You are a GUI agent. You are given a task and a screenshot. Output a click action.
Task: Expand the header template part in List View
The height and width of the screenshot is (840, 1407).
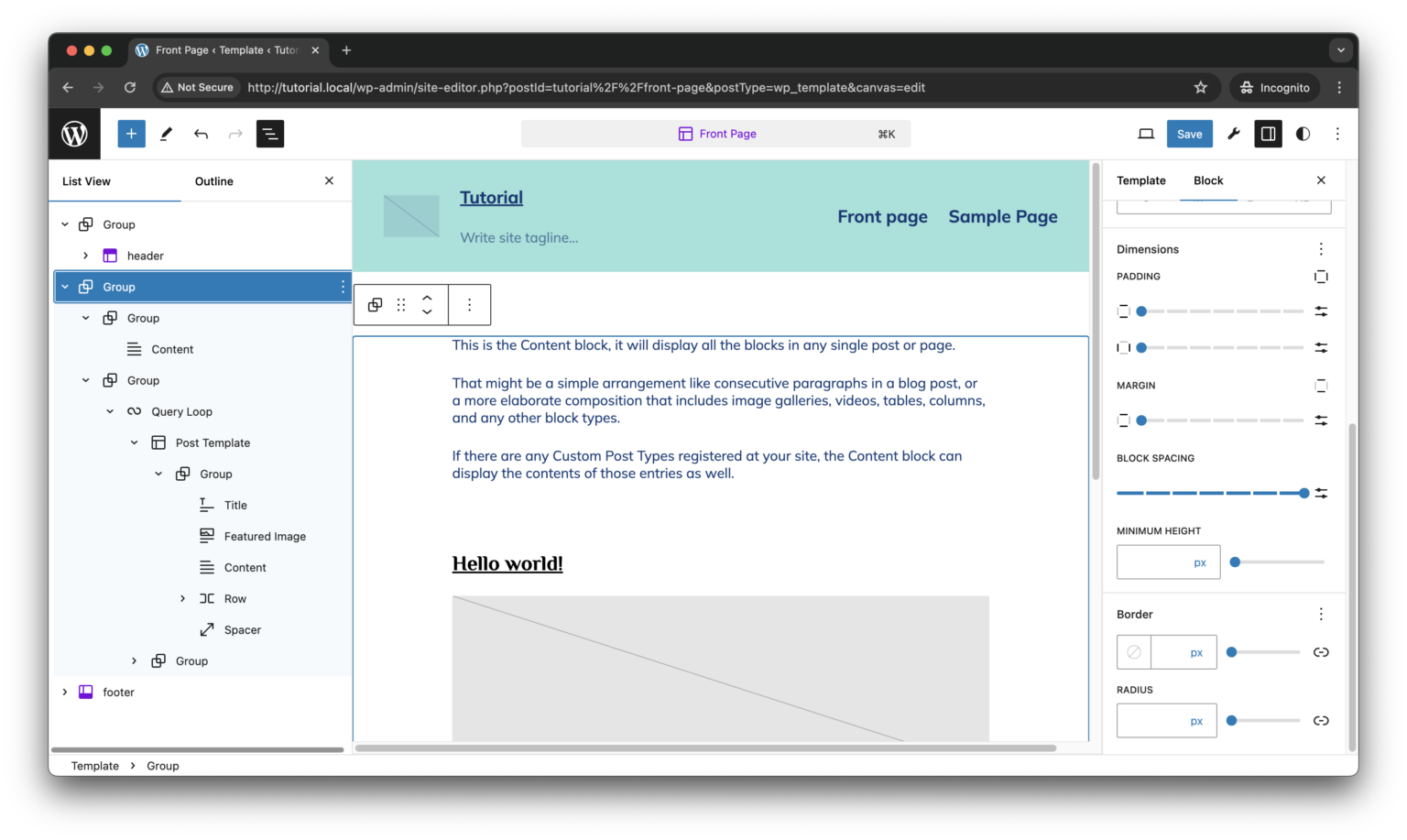coord(85,255)
